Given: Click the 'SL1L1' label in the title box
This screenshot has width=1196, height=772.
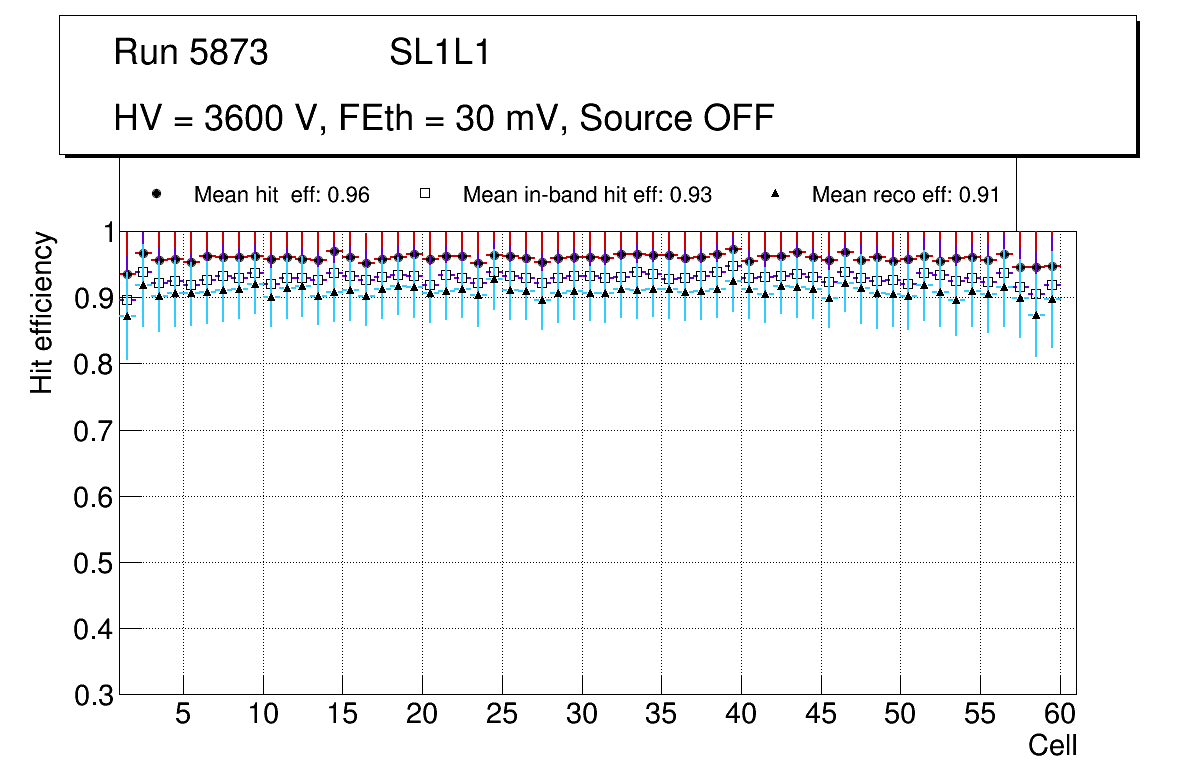Looking at the screenshot, I should [439, 53].
